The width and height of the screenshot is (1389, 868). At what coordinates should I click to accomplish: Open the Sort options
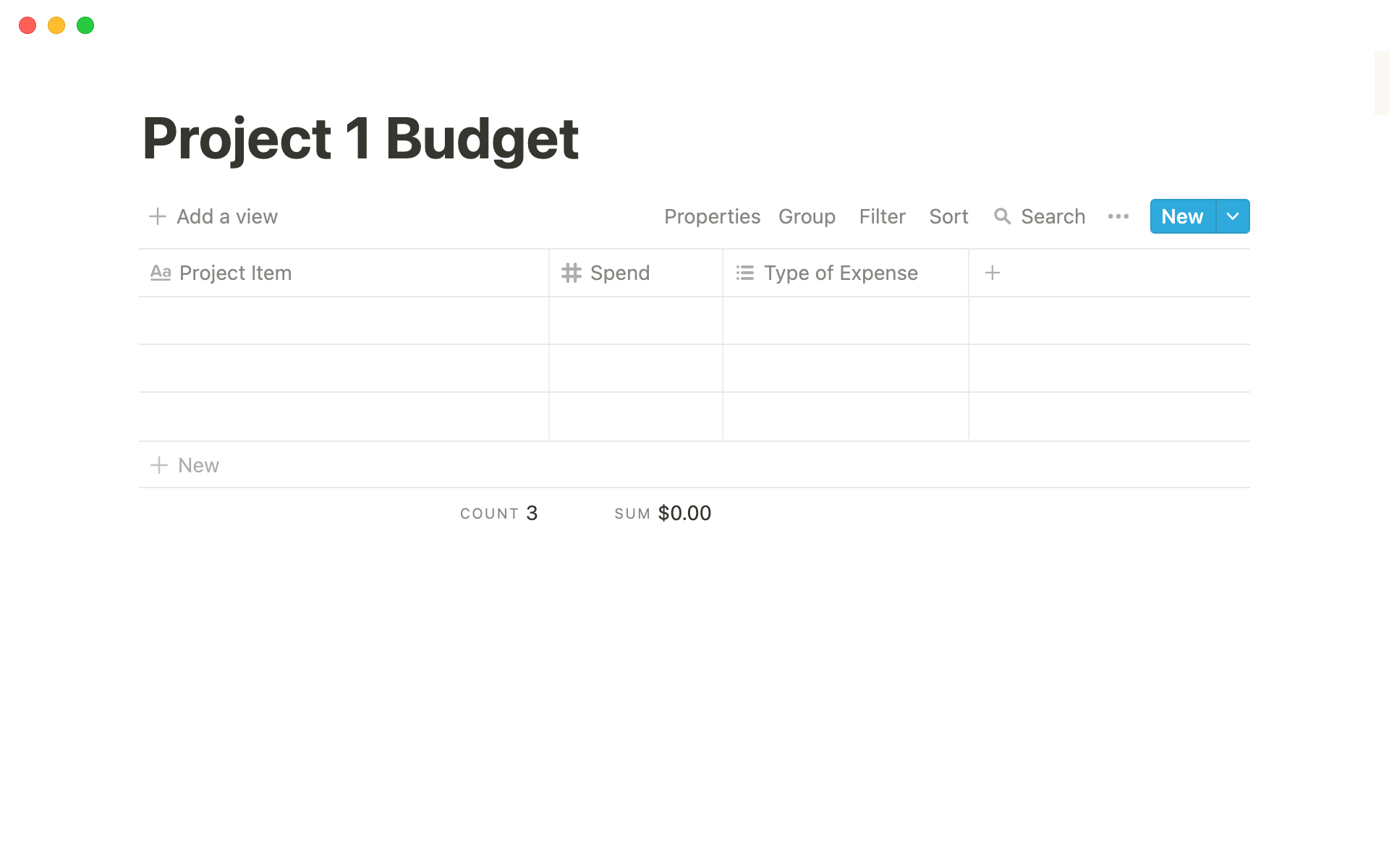click(x=948, y=216)
